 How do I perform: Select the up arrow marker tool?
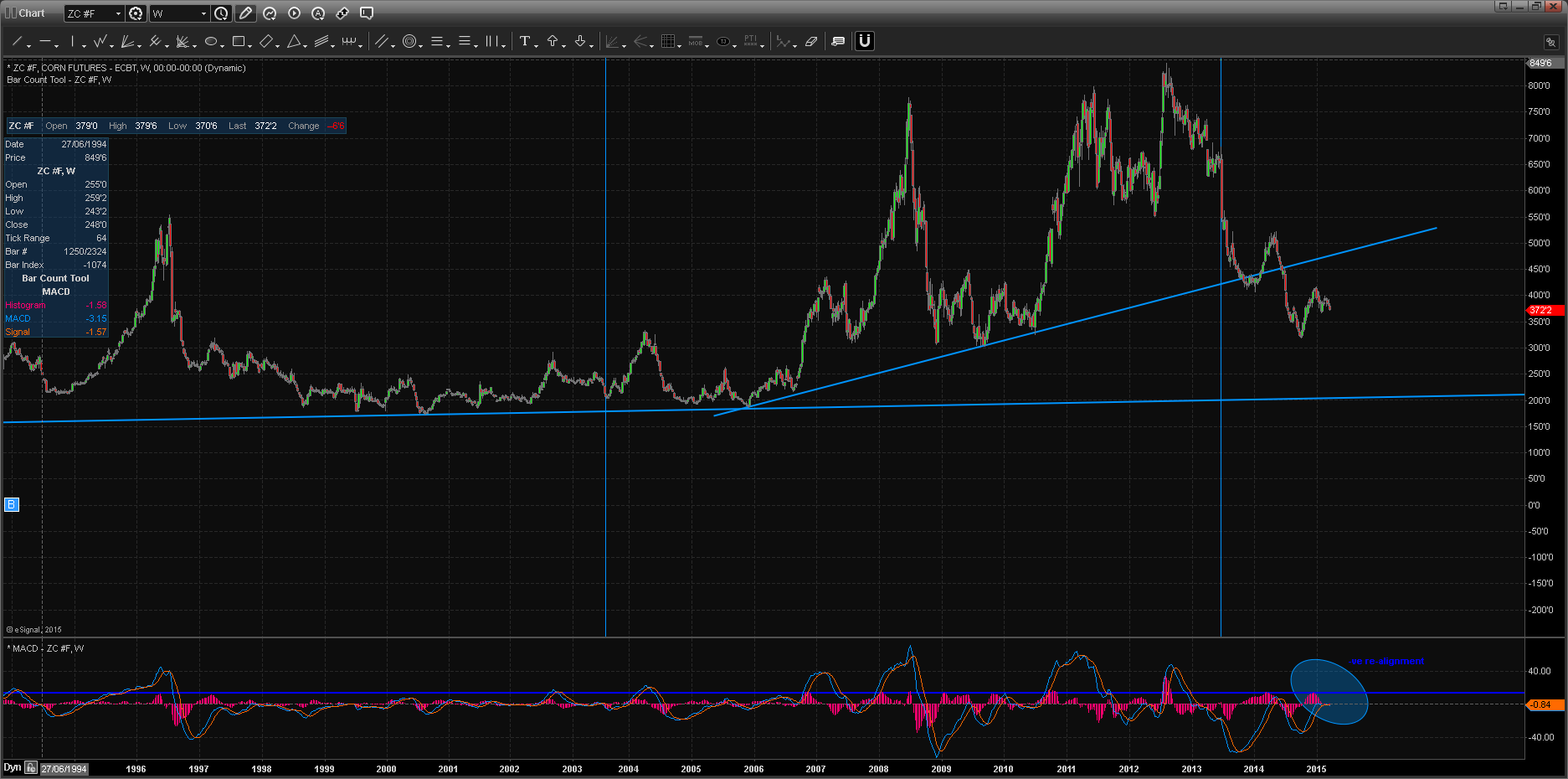pyautogui.click(x=553, y=41)
